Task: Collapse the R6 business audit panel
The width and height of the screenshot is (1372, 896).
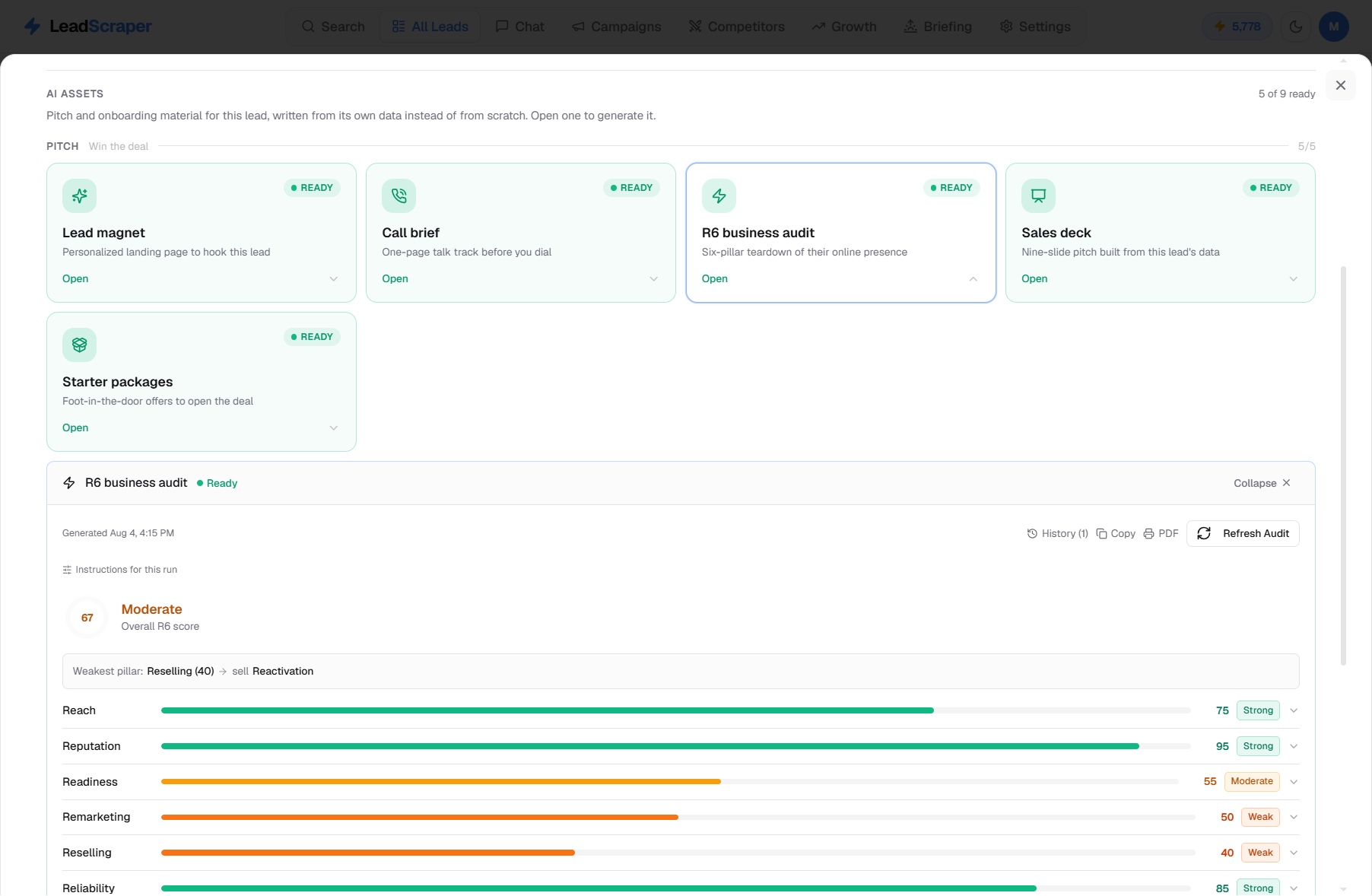Action: pyautogui.click(x=1262, y=483)
